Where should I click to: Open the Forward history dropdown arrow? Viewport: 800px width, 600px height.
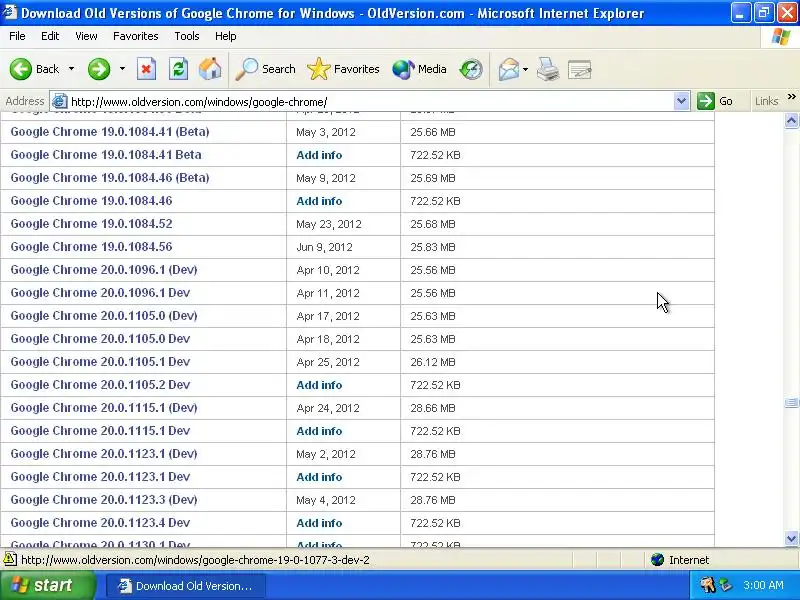coord(122,69)
